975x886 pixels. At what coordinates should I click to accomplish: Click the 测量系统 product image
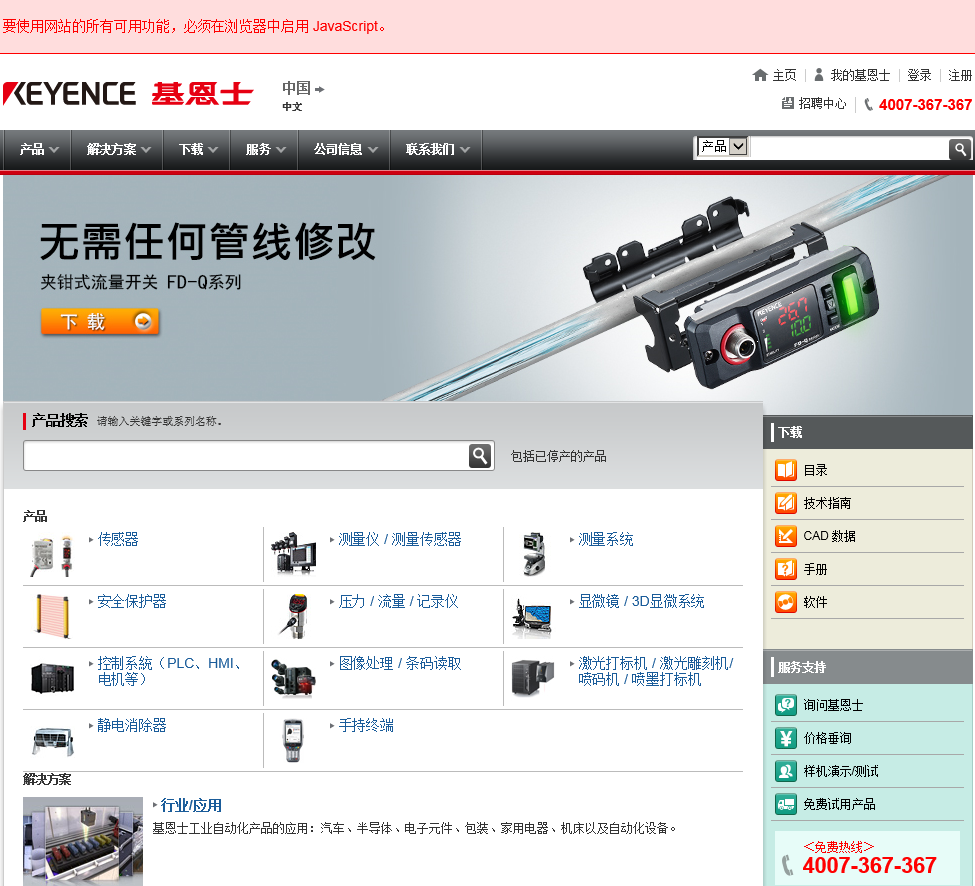pos(534,553)
